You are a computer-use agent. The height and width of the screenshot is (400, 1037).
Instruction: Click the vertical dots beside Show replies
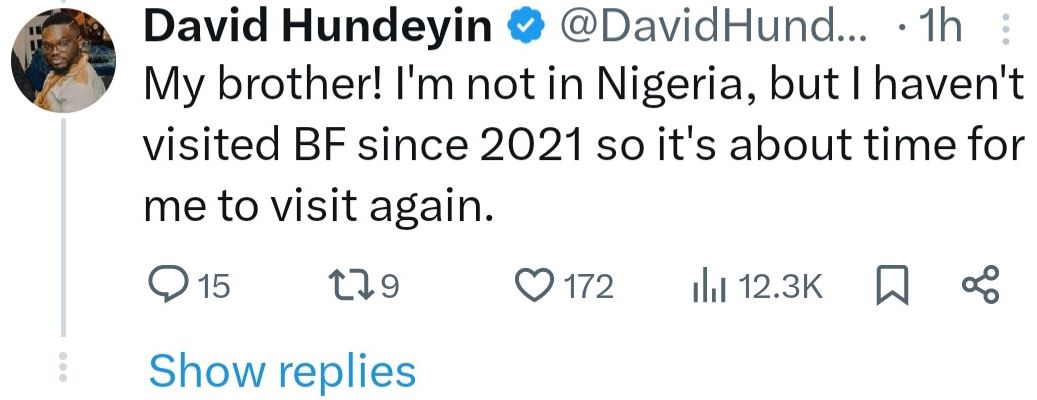click(x=64, y=367)
